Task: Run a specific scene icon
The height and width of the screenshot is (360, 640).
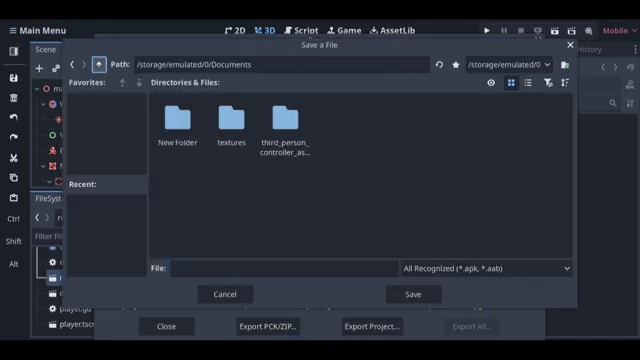Action: click(x=571, y=31)
